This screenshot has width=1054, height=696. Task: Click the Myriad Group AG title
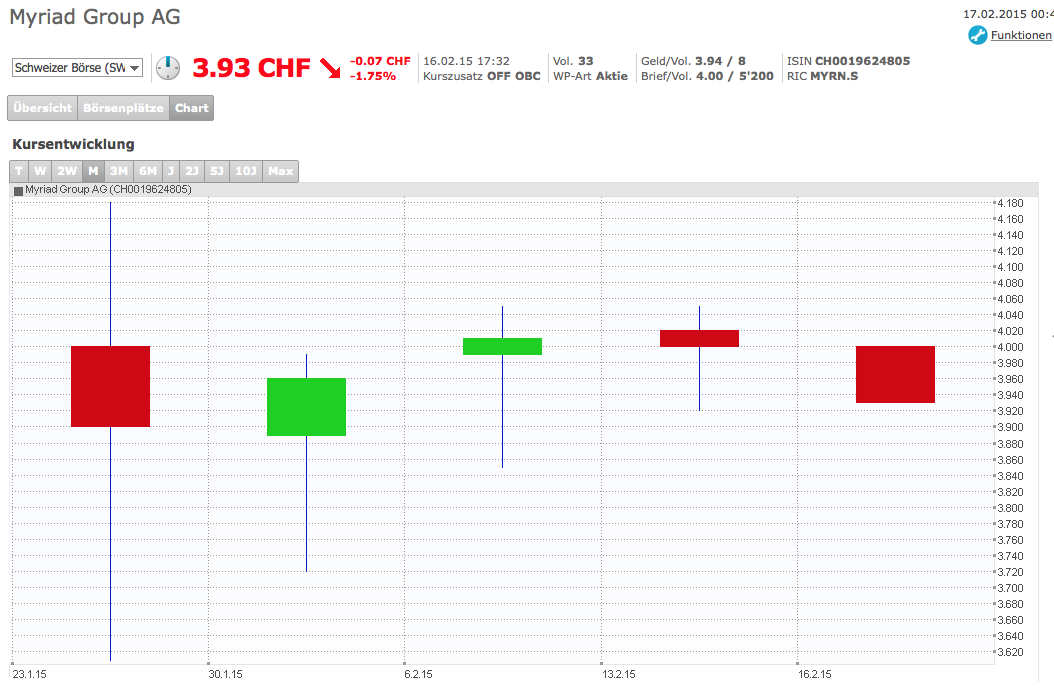click(x=95, y=16)
